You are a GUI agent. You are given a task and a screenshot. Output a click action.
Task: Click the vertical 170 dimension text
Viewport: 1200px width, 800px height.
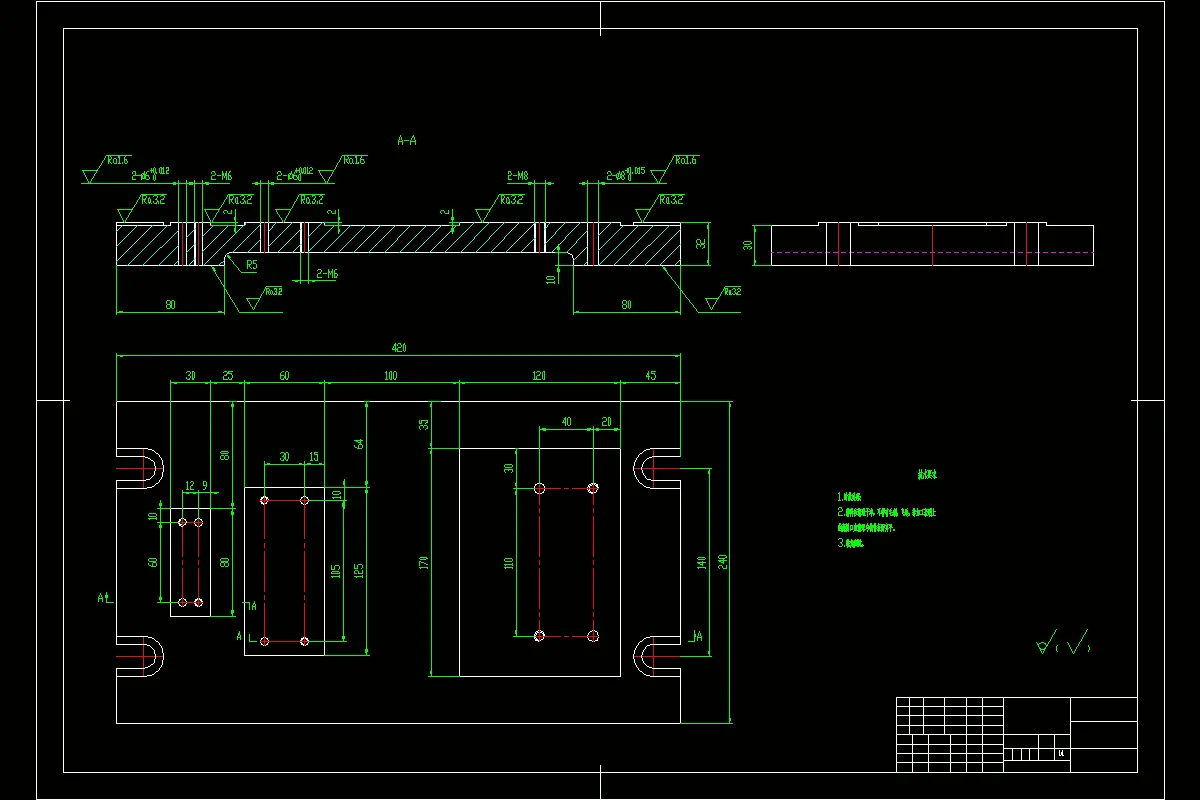click(x=424, y=563)
